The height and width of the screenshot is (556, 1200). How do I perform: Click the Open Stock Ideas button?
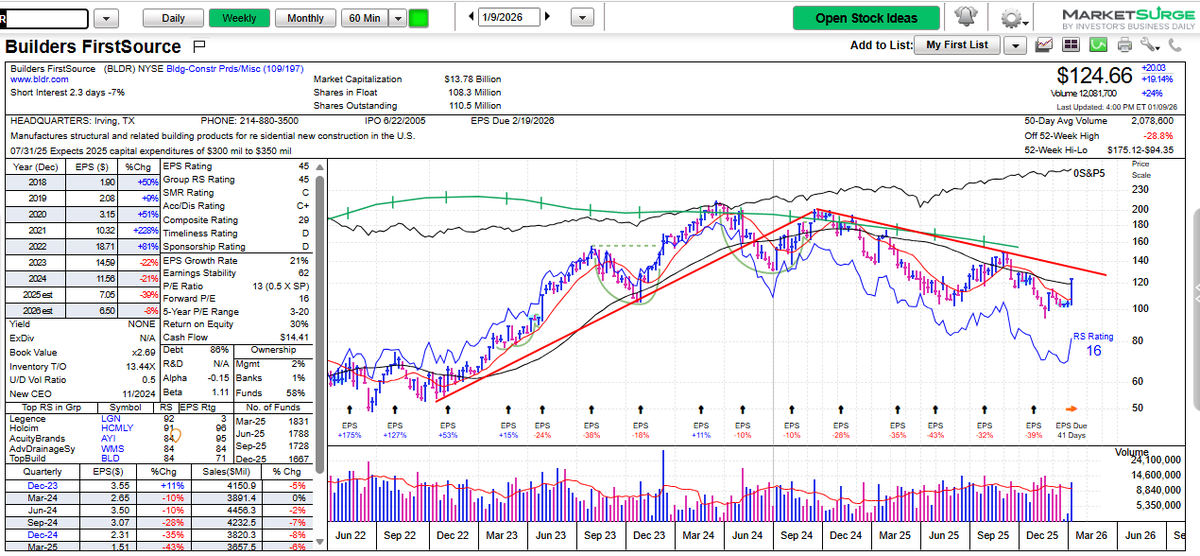(865, 18)
